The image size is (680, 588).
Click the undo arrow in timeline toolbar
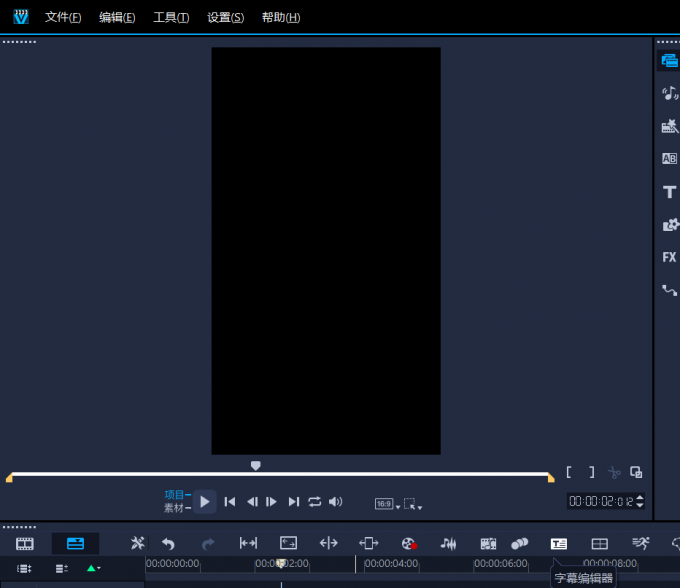(x=168, y=543)
